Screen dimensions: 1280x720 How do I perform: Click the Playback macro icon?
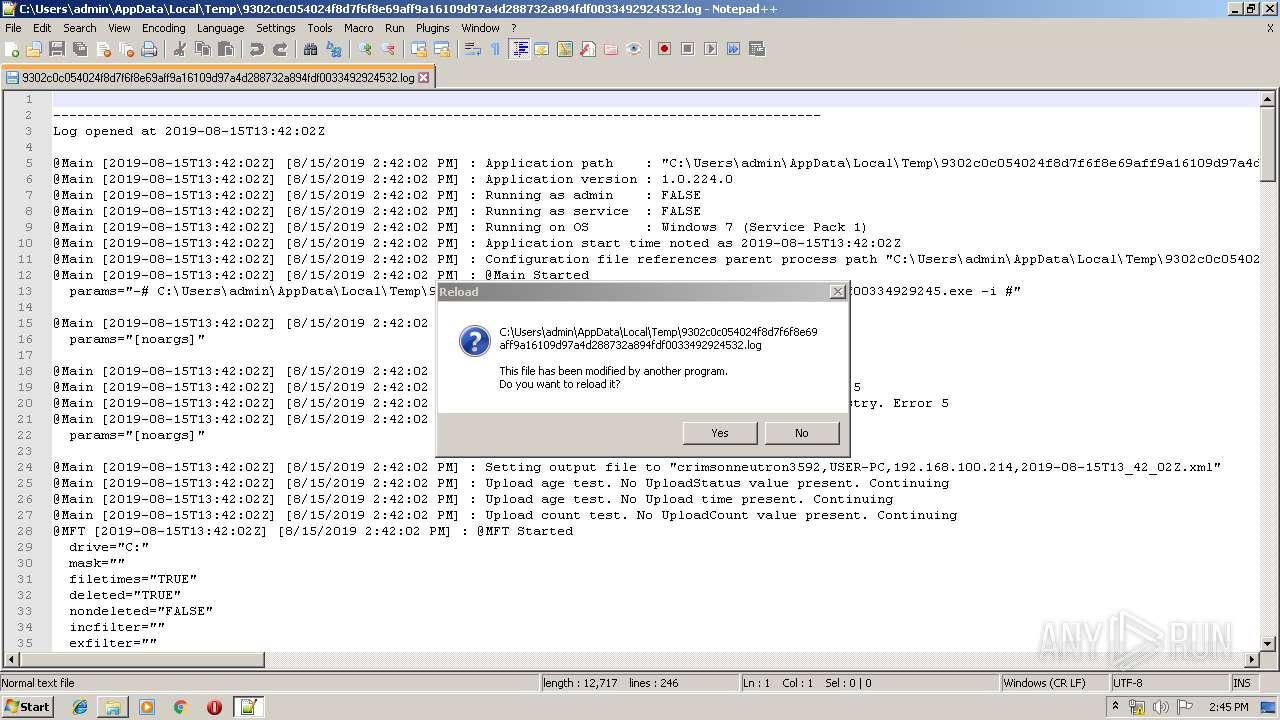point(710,49)
